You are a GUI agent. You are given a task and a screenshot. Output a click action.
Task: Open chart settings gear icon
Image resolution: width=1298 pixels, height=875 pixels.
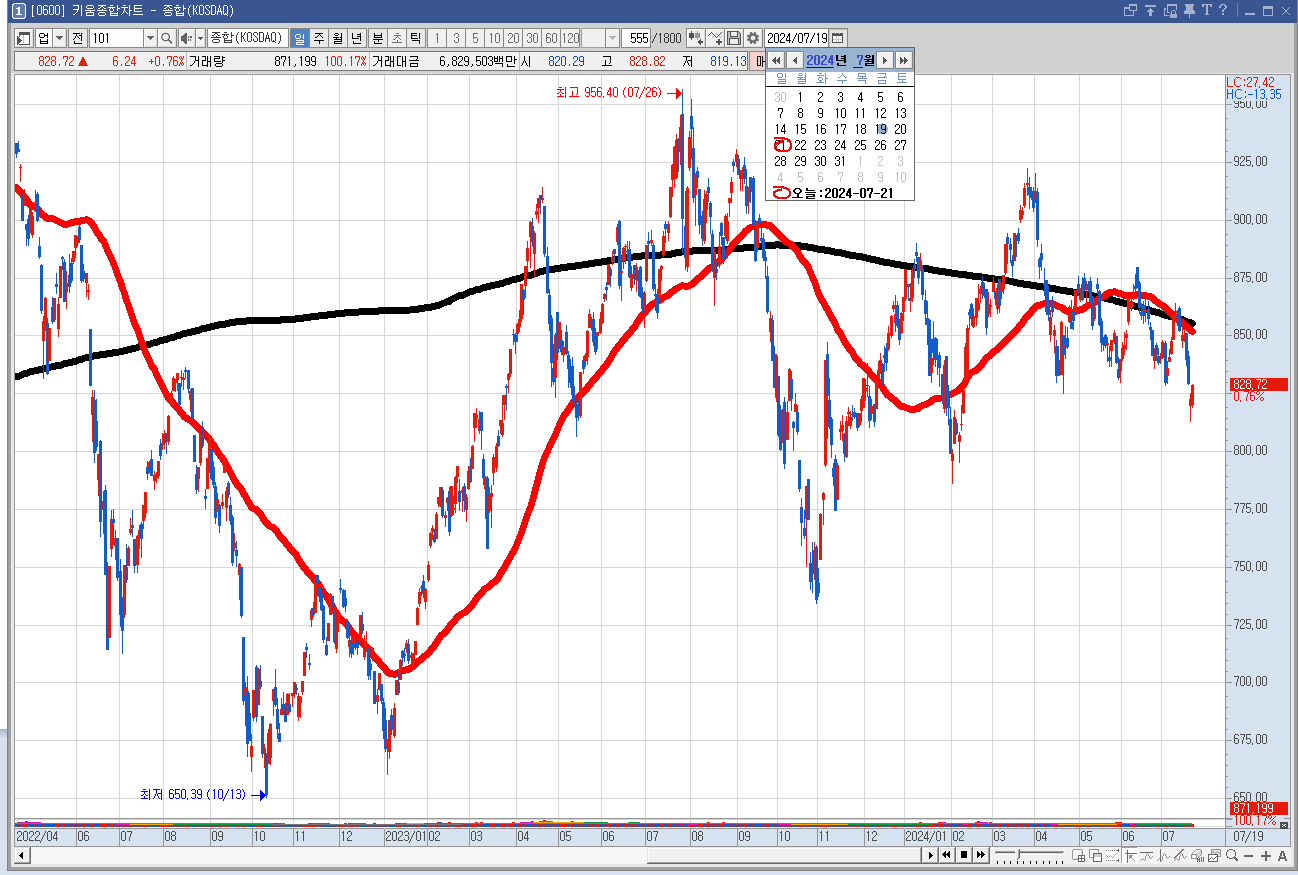pos(753,38)
